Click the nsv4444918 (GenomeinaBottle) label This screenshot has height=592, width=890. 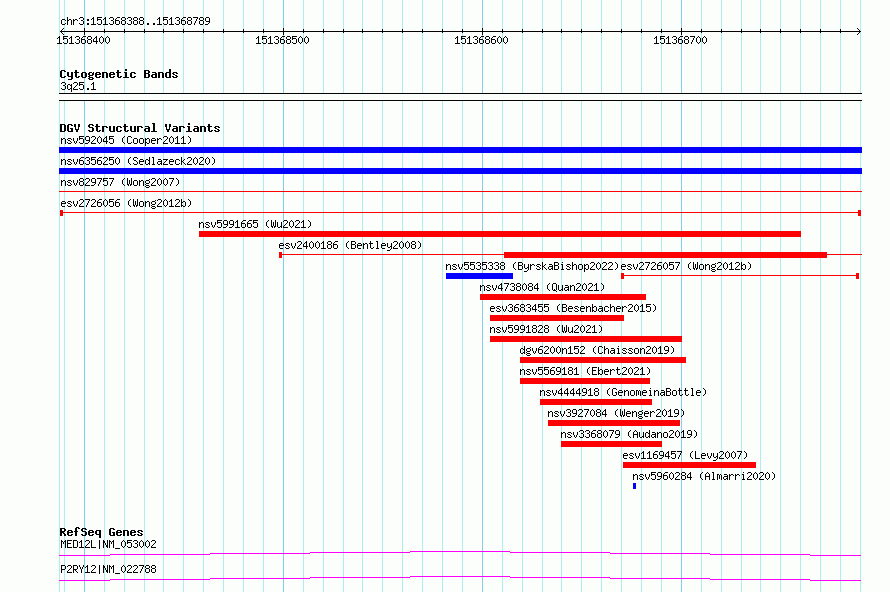click(623, 392)
